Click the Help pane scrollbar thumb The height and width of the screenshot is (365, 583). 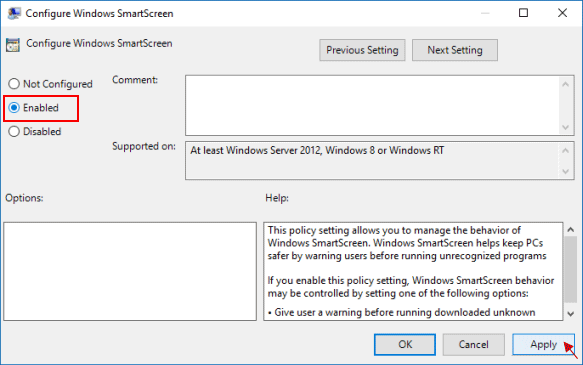(571, 269)
